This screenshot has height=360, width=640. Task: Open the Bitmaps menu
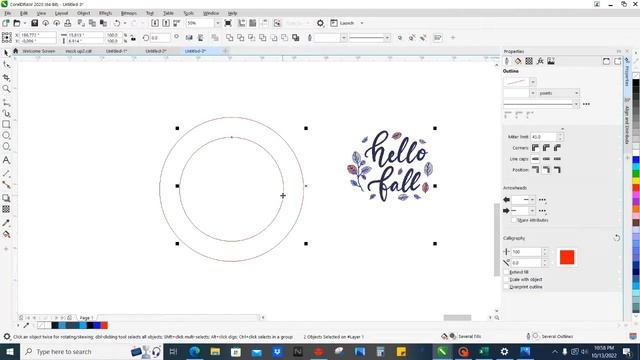coord(129,13)
